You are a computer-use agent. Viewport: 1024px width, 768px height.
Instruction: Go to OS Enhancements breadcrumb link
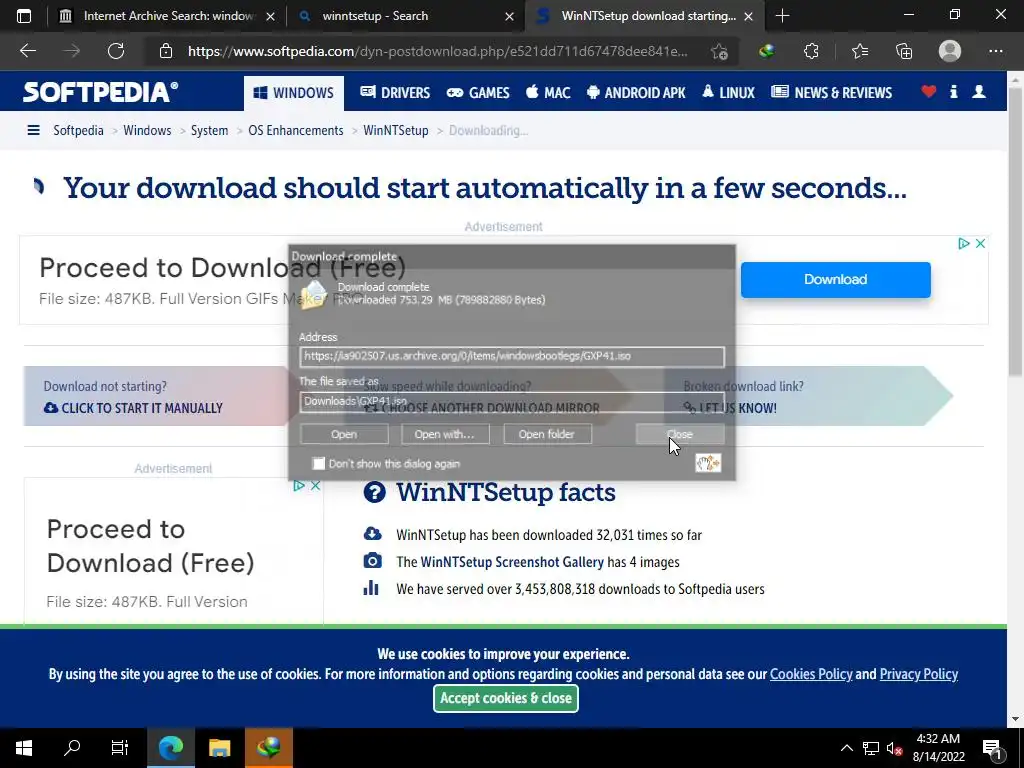click(296, 131)
